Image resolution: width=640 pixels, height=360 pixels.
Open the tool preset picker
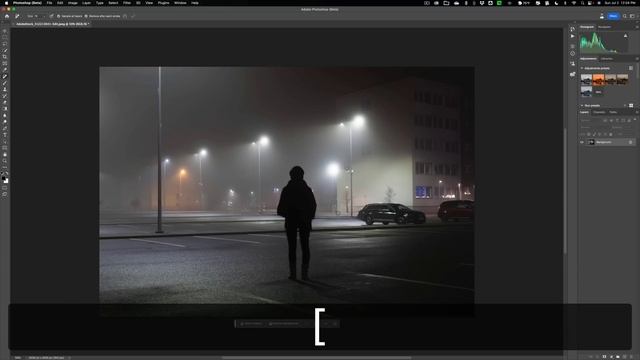(x=17, y=16)
